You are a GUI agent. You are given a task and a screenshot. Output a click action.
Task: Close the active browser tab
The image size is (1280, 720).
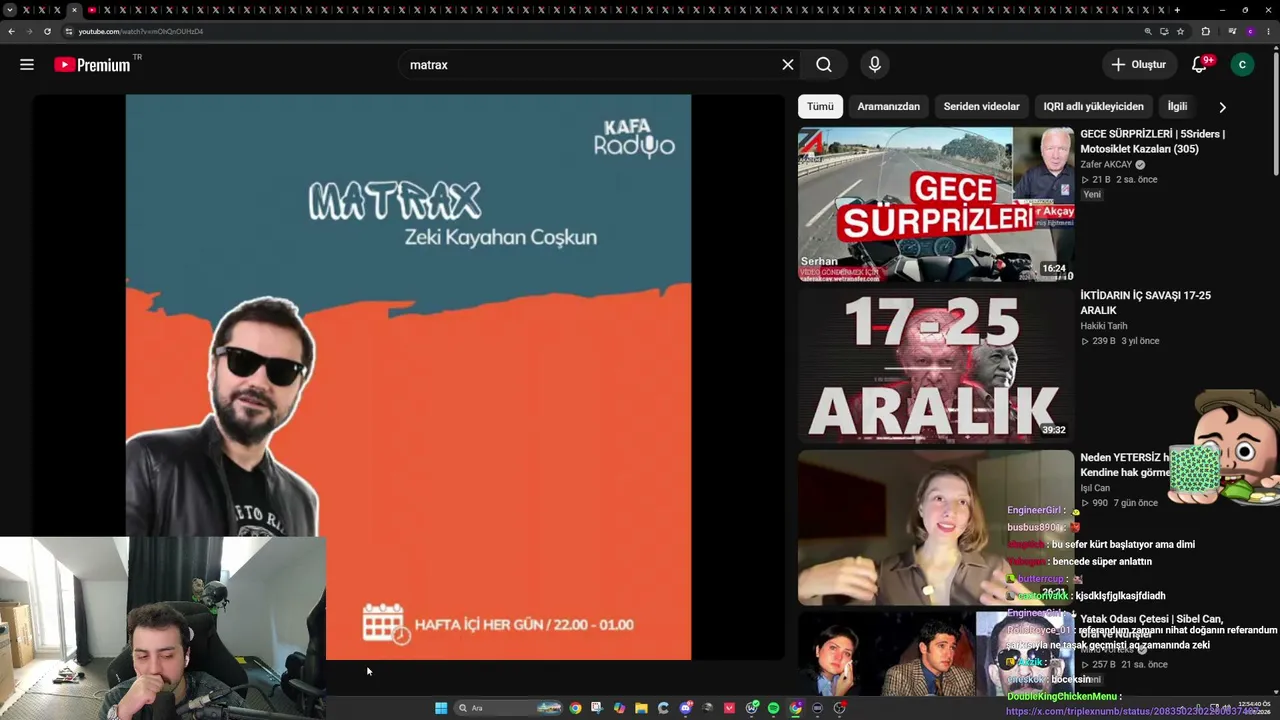pyautogui.click(x=73, y=10)
